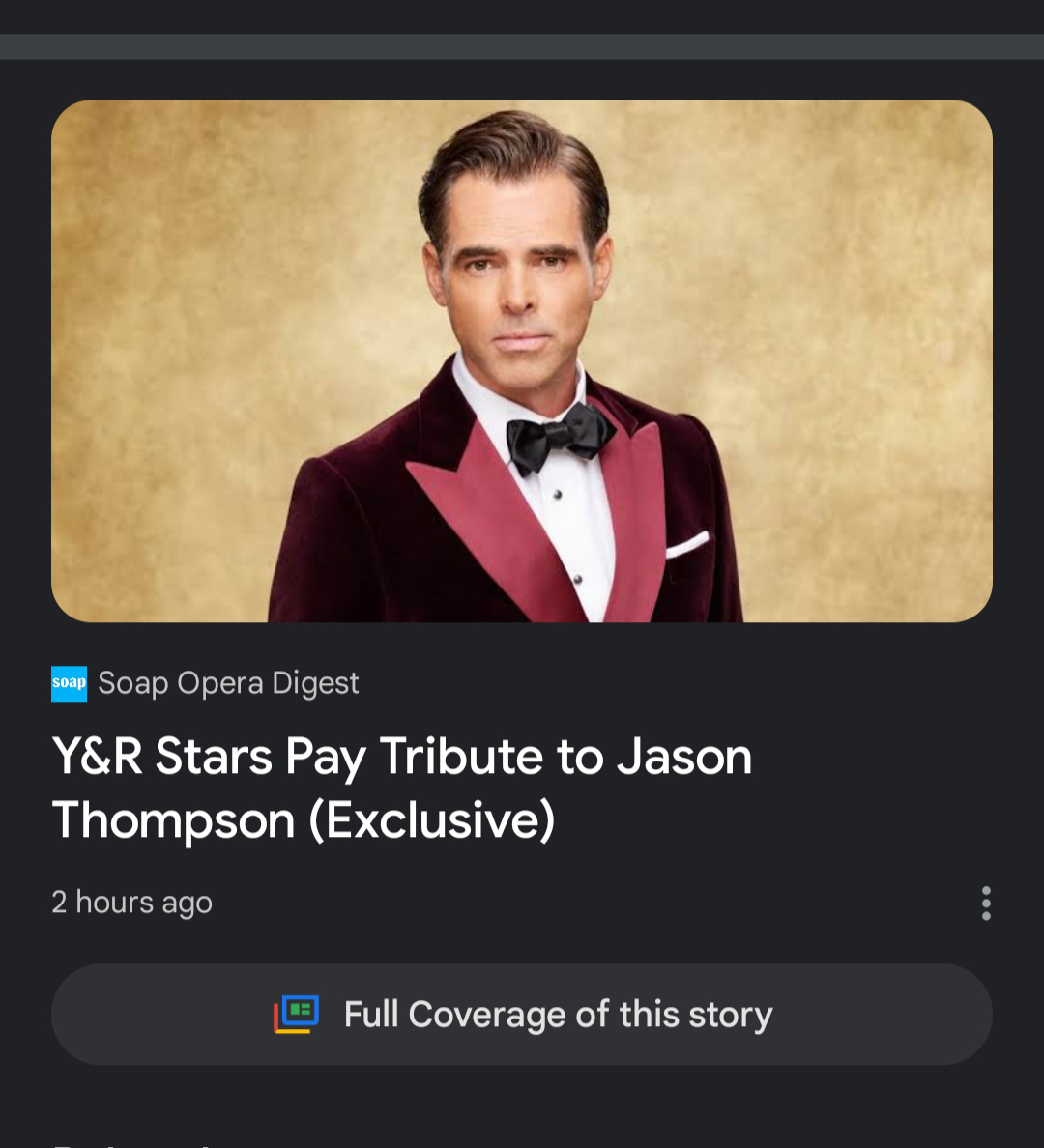Open the Y&R Stars Pay Tribute headline
The image size is (1044, 1148).
click(x=402, y=788)
